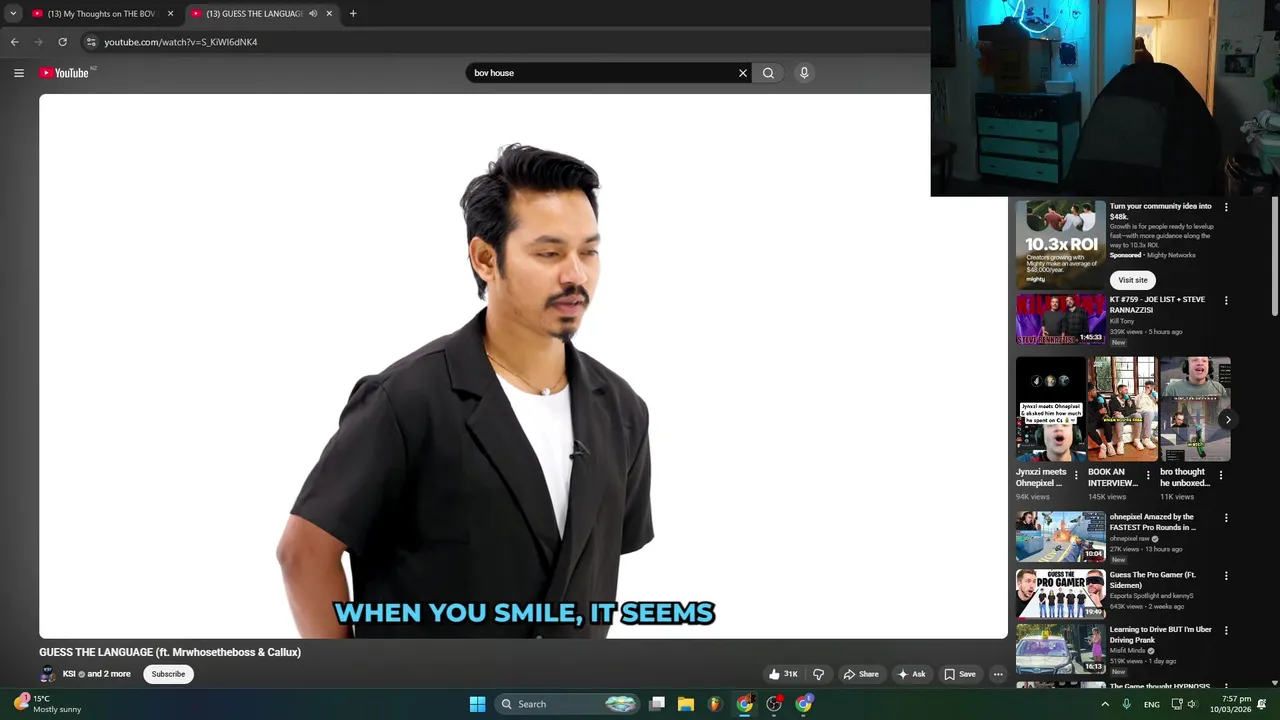The width and height of the screenshot is (1280, 720).
Task: Pause the playing video
Action: pyautogui.click(x=523, y=366)
